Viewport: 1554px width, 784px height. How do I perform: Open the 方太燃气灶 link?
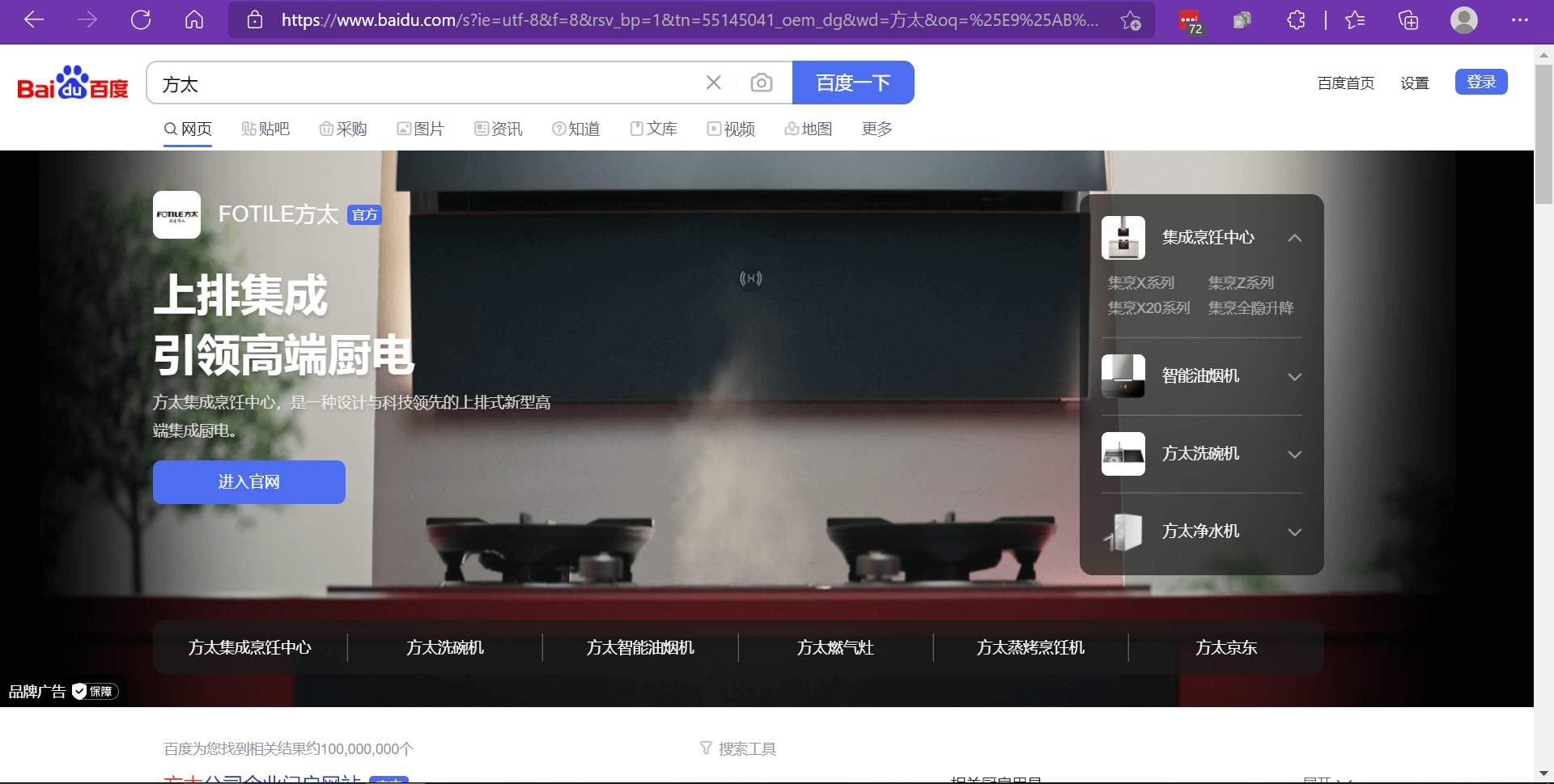[835, 647]
